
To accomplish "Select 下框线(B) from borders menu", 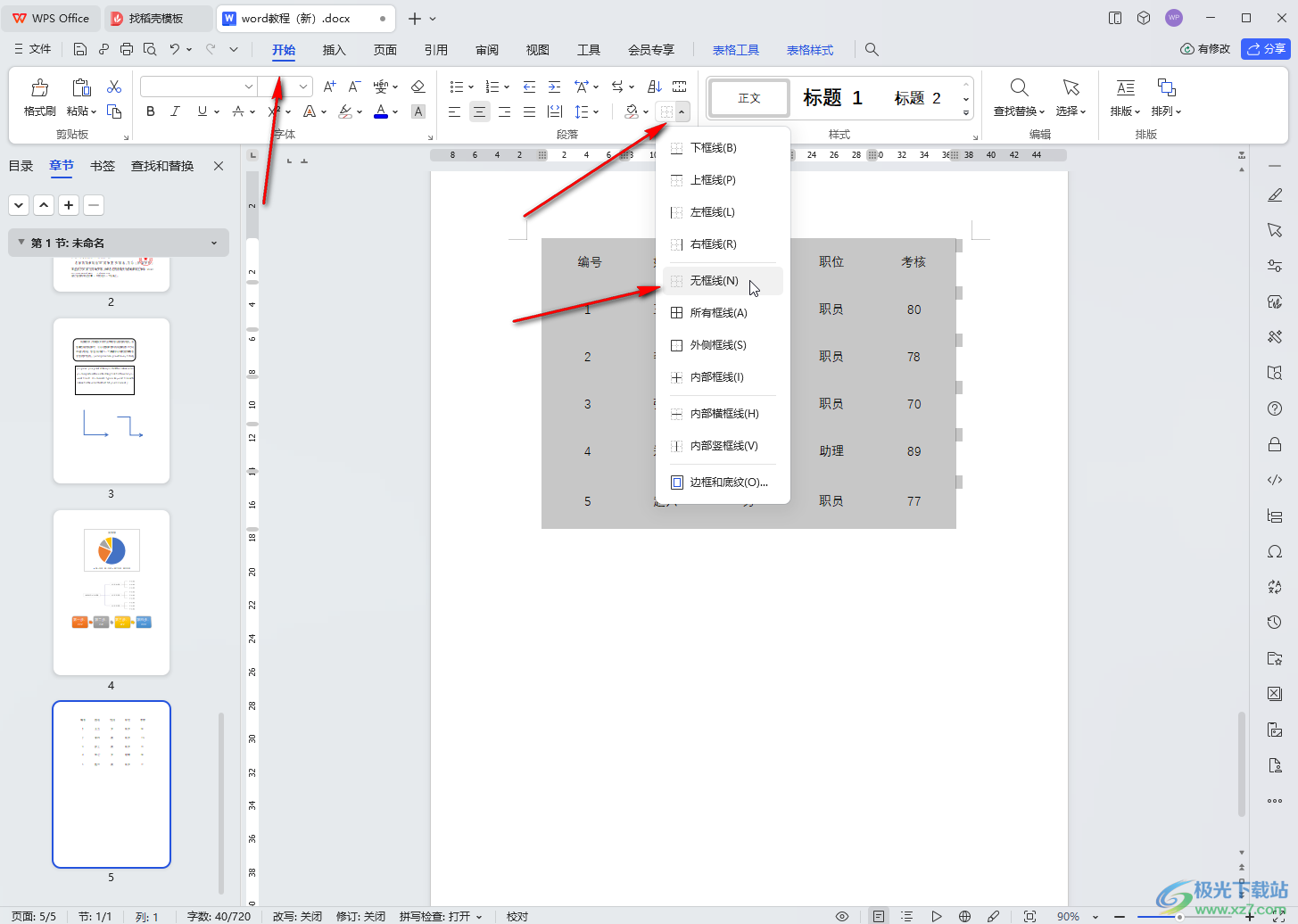I will pyautogui.click(x=723, y=148).
